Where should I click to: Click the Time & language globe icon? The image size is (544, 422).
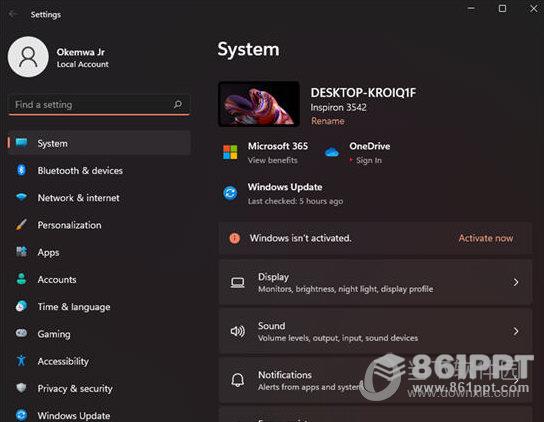[22, 306]
